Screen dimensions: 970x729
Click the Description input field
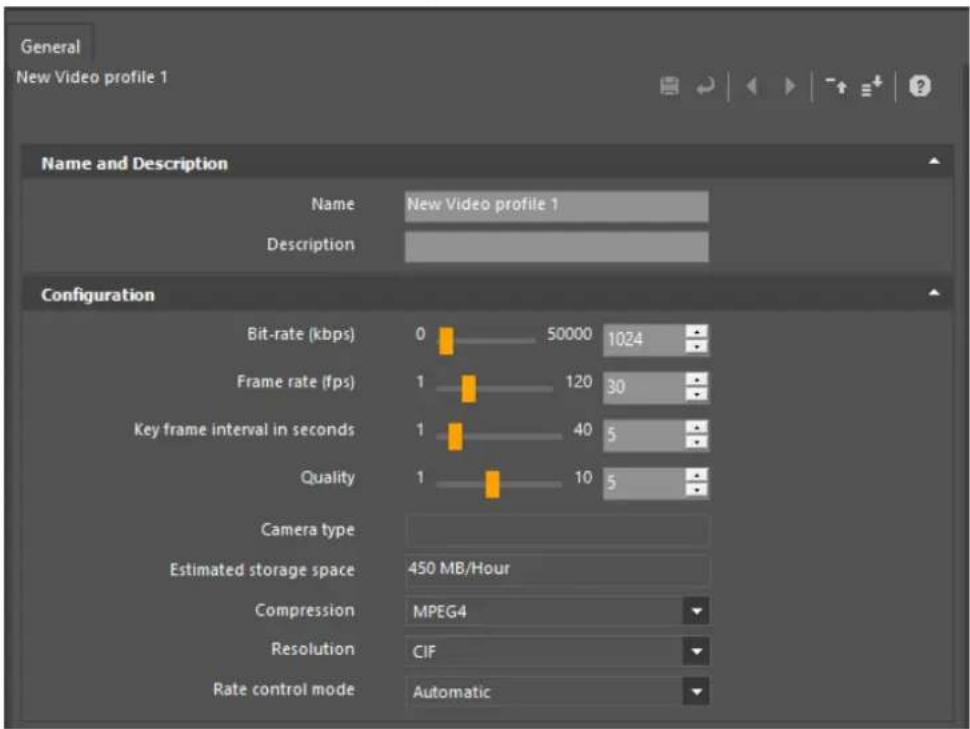[x=556, y=246]
